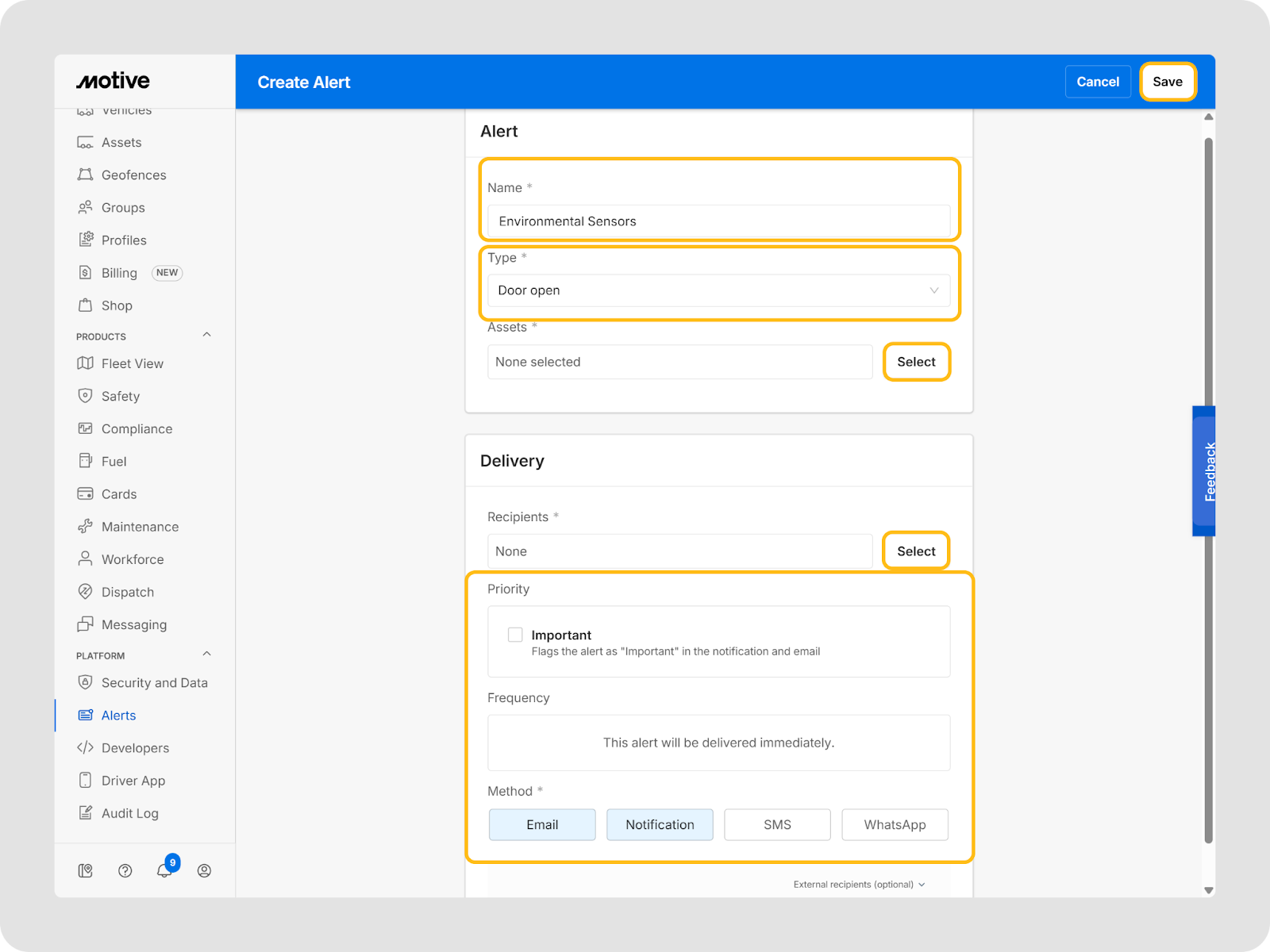
Task: Click the notification bell icon
Action: click(x=164, y=871)
